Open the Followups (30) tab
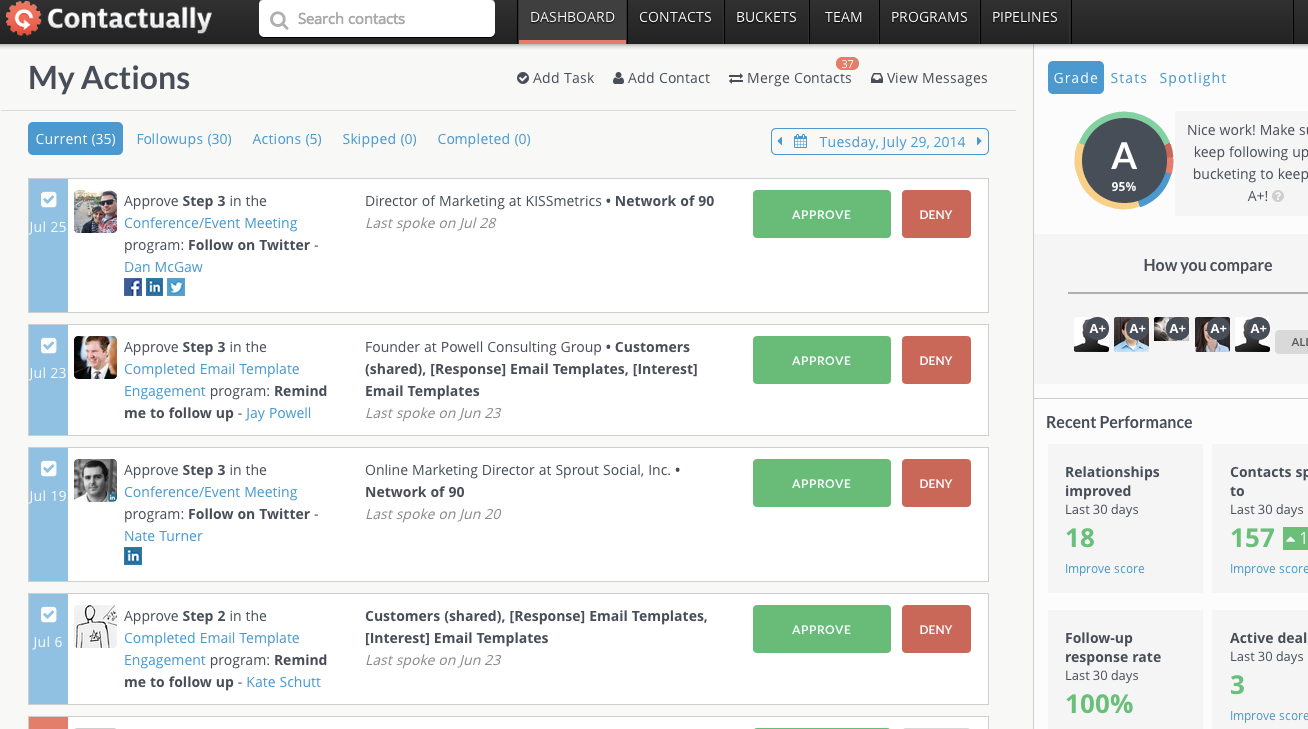Screen dimensions: 1308x729 (183, 138)
